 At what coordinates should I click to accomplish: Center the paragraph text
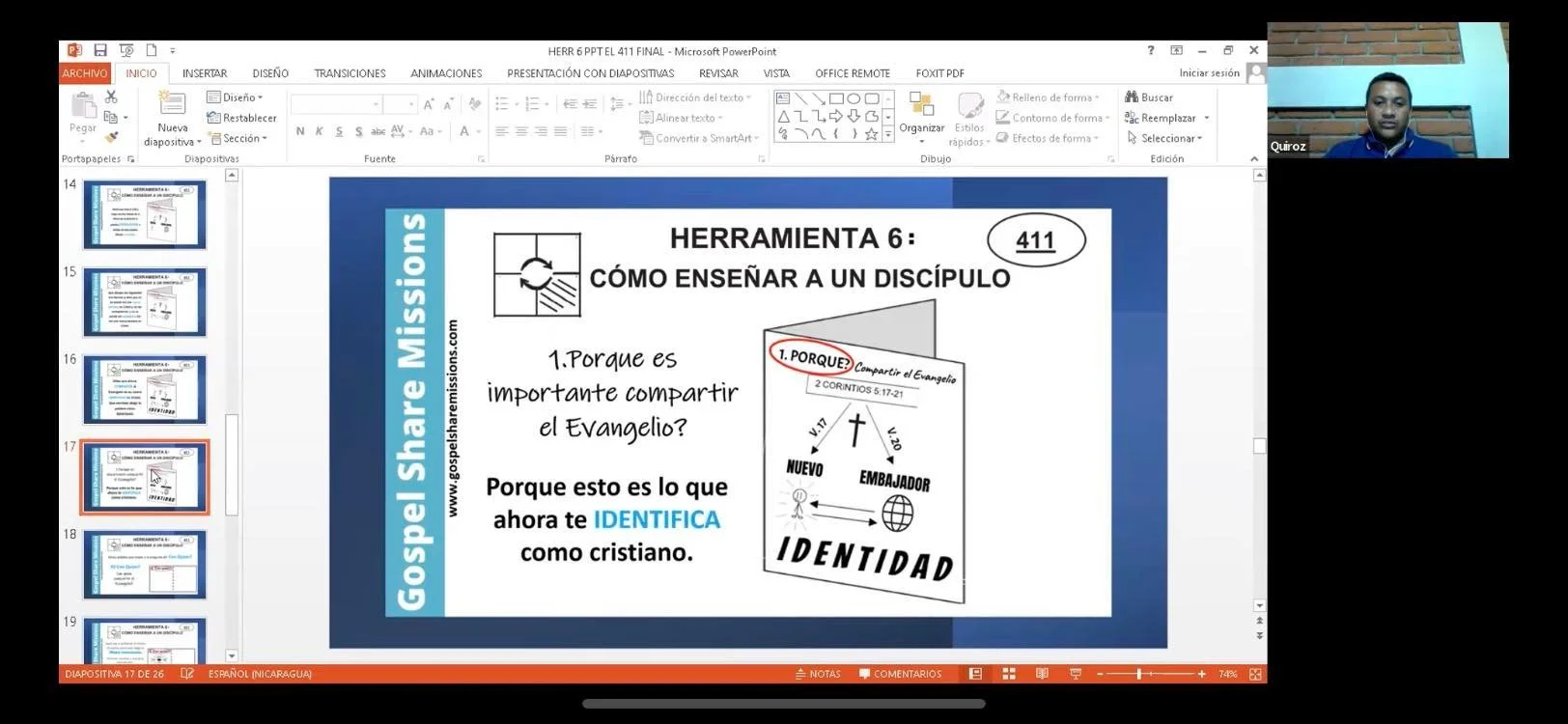[x=521, y=131]
